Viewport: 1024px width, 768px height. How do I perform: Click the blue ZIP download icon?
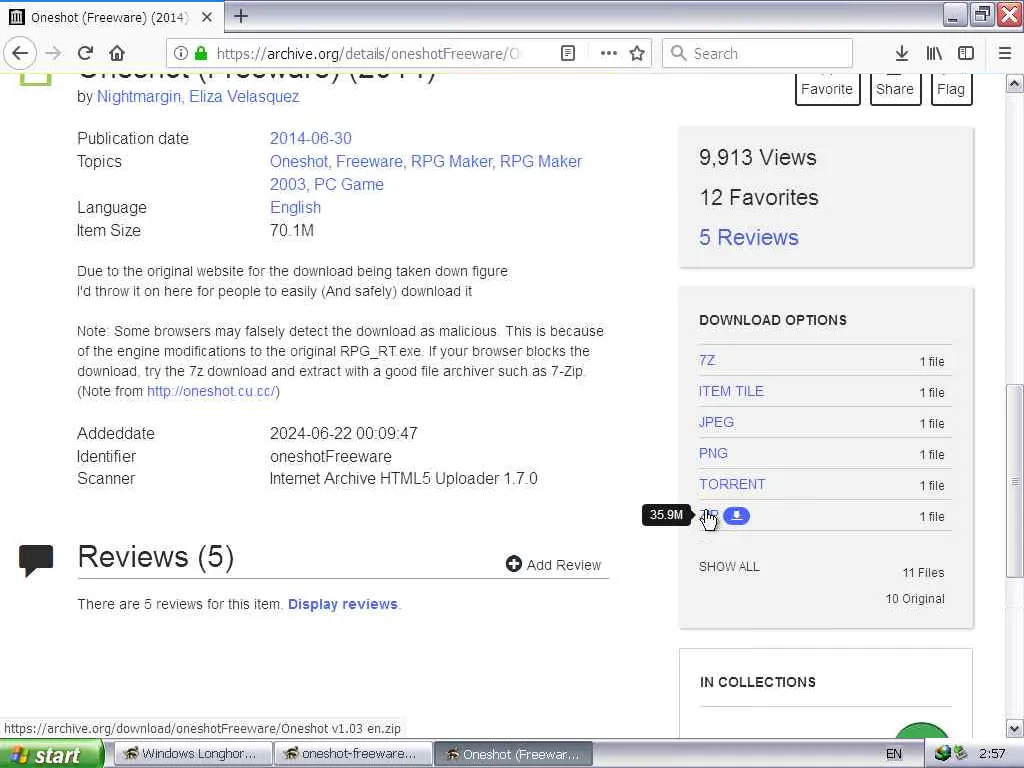737,516
